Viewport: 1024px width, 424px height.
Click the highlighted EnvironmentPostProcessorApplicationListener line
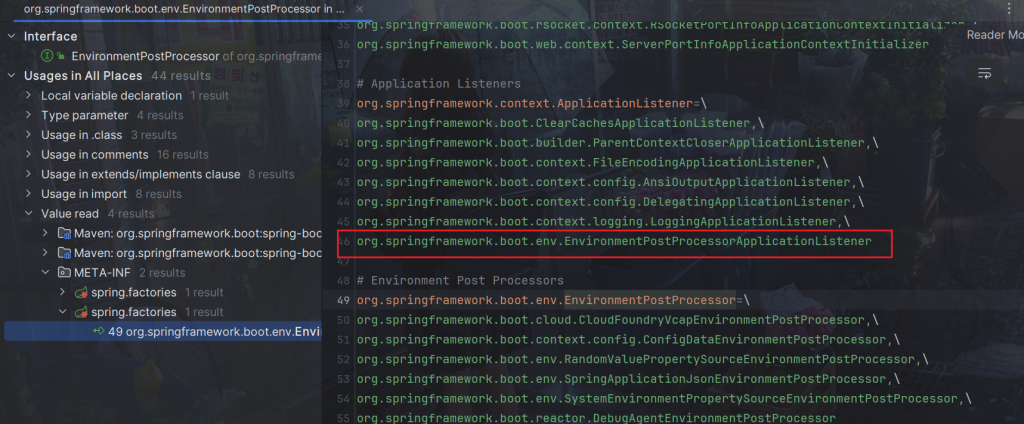click(613, 242)
